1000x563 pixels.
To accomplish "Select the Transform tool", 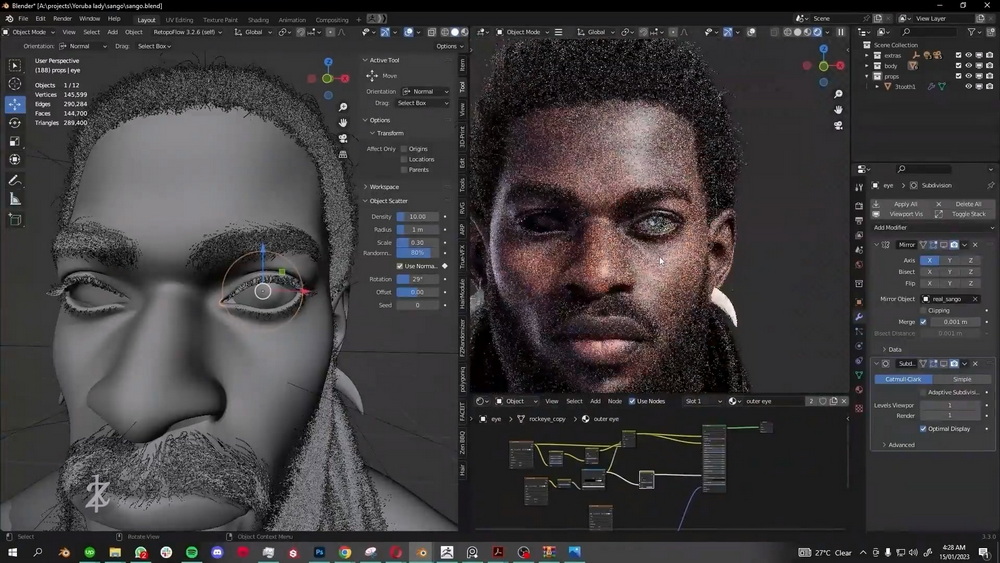I will [x=15, y=159].
